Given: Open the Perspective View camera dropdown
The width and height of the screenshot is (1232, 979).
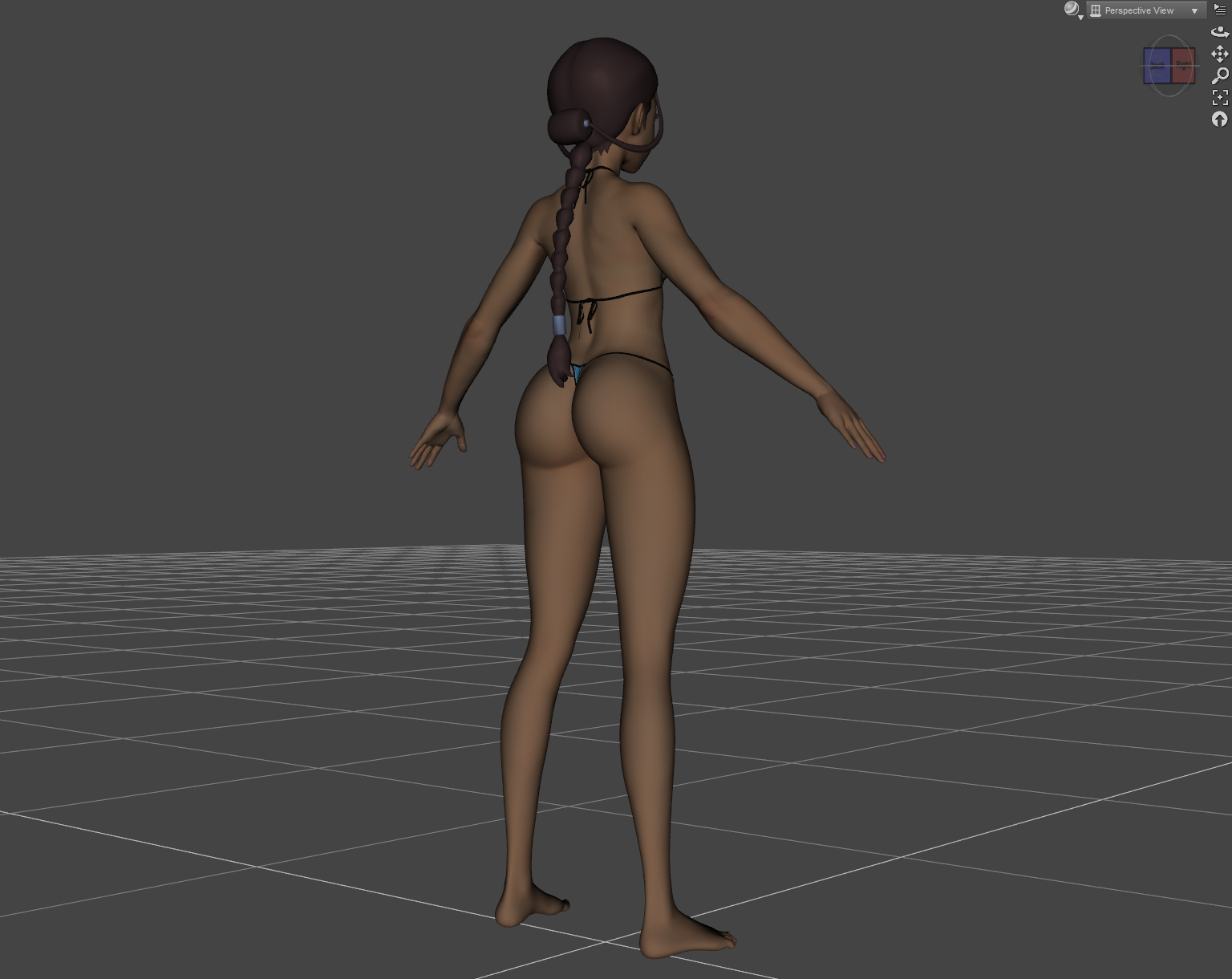Looking at the screenshot, I should click(x=1146, y=10).
